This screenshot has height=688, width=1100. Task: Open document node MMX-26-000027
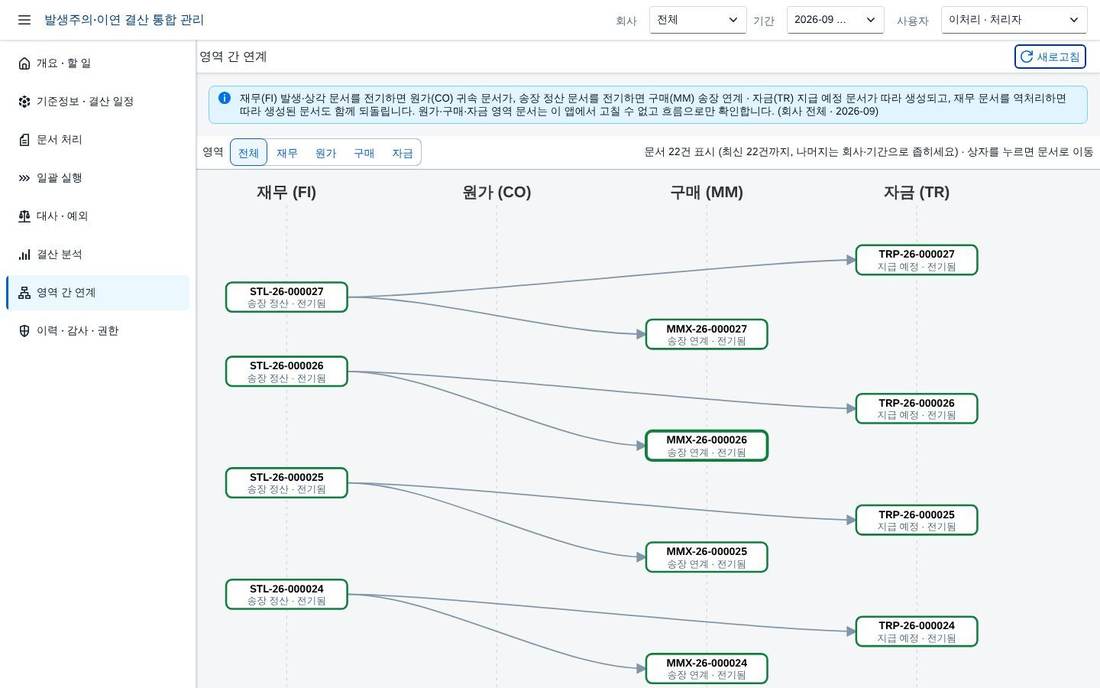(x=706, y=335)
